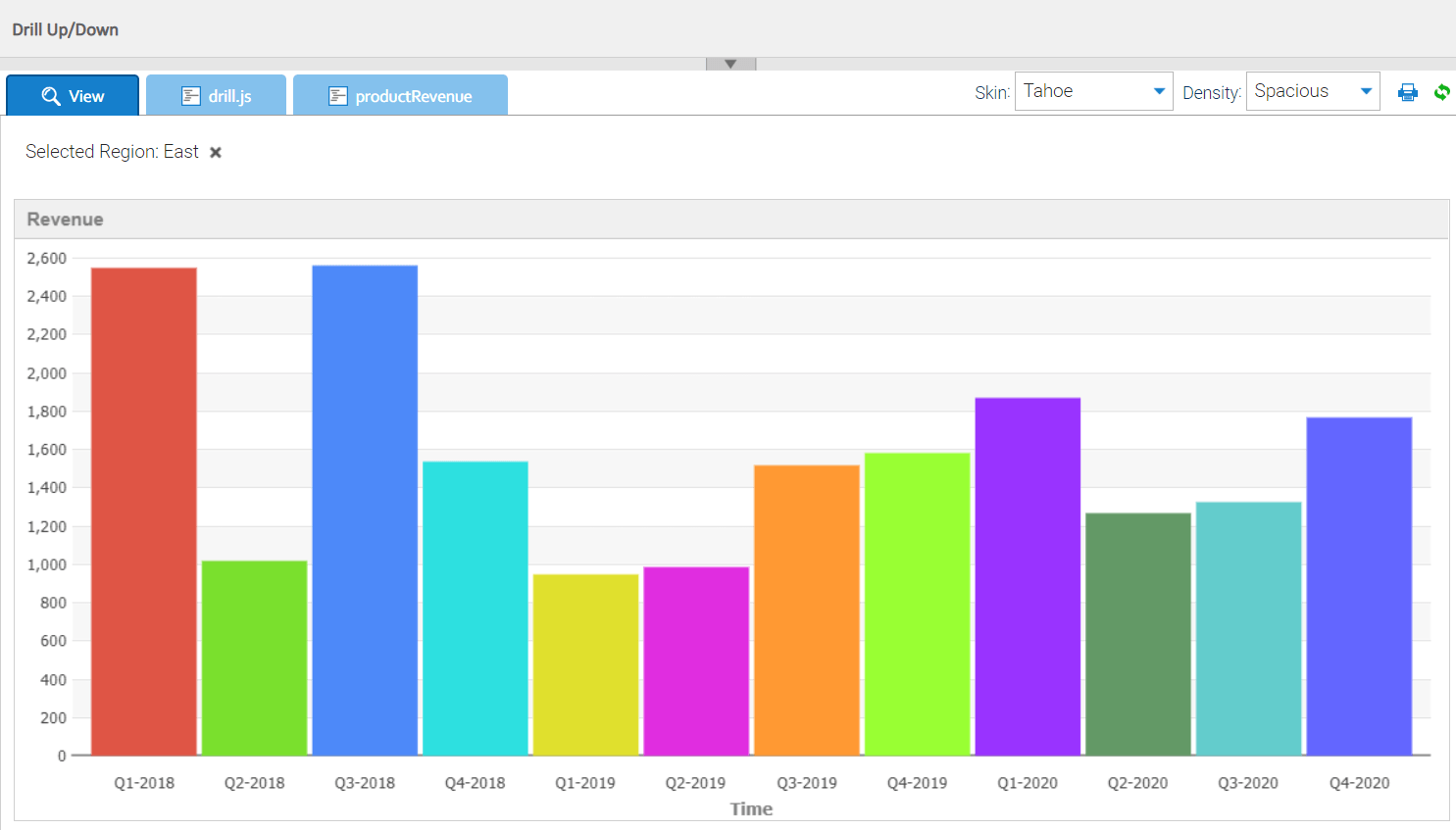Viewport: 1456px width, 830px height.
Task: Print the Revenue chart
Action: (x=1408, y=91)
